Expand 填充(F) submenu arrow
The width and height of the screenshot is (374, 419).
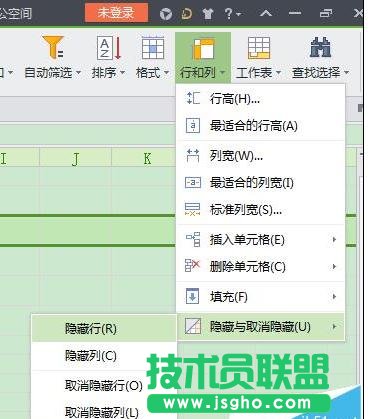tap(334, 296)
